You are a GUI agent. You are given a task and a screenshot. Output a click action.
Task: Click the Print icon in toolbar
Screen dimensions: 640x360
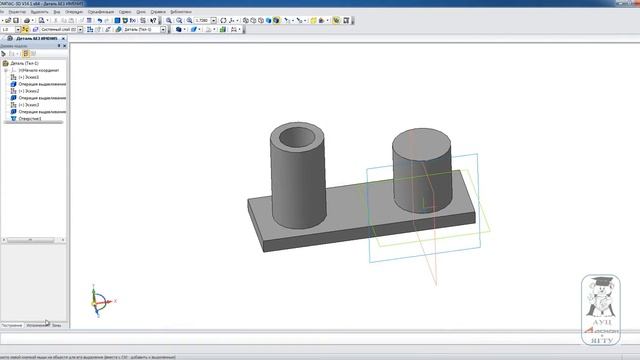coord(27,20)
